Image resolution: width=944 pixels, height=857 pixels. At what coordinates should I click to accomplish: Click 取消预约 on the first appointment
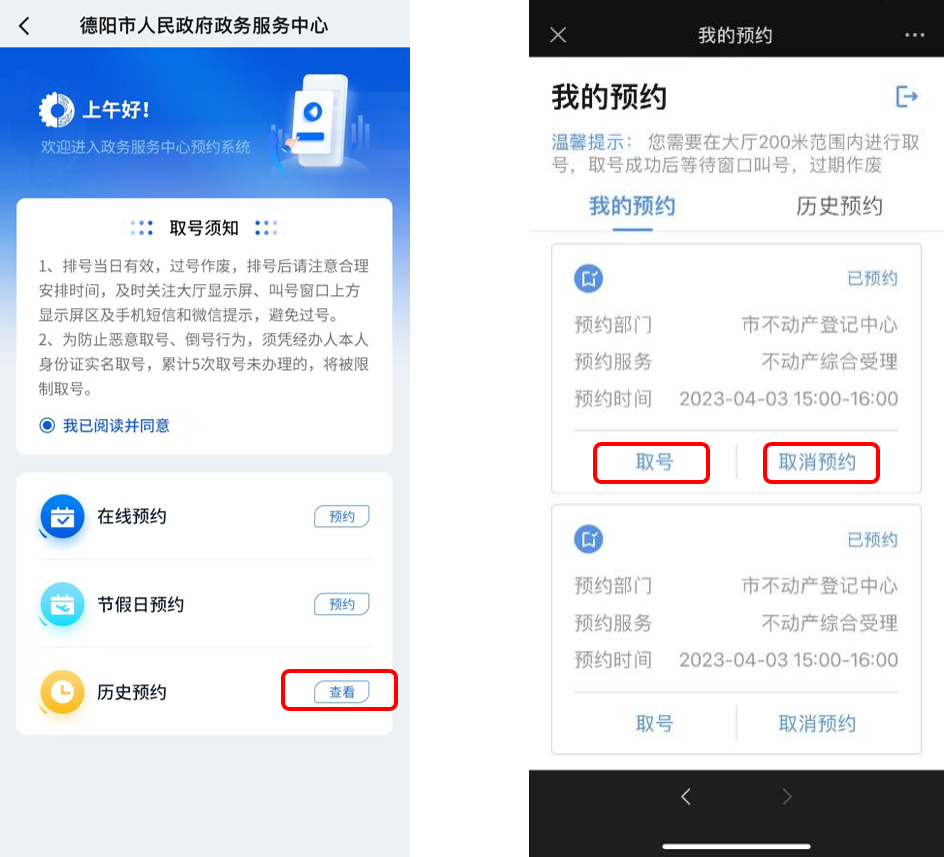coord(817,463)
